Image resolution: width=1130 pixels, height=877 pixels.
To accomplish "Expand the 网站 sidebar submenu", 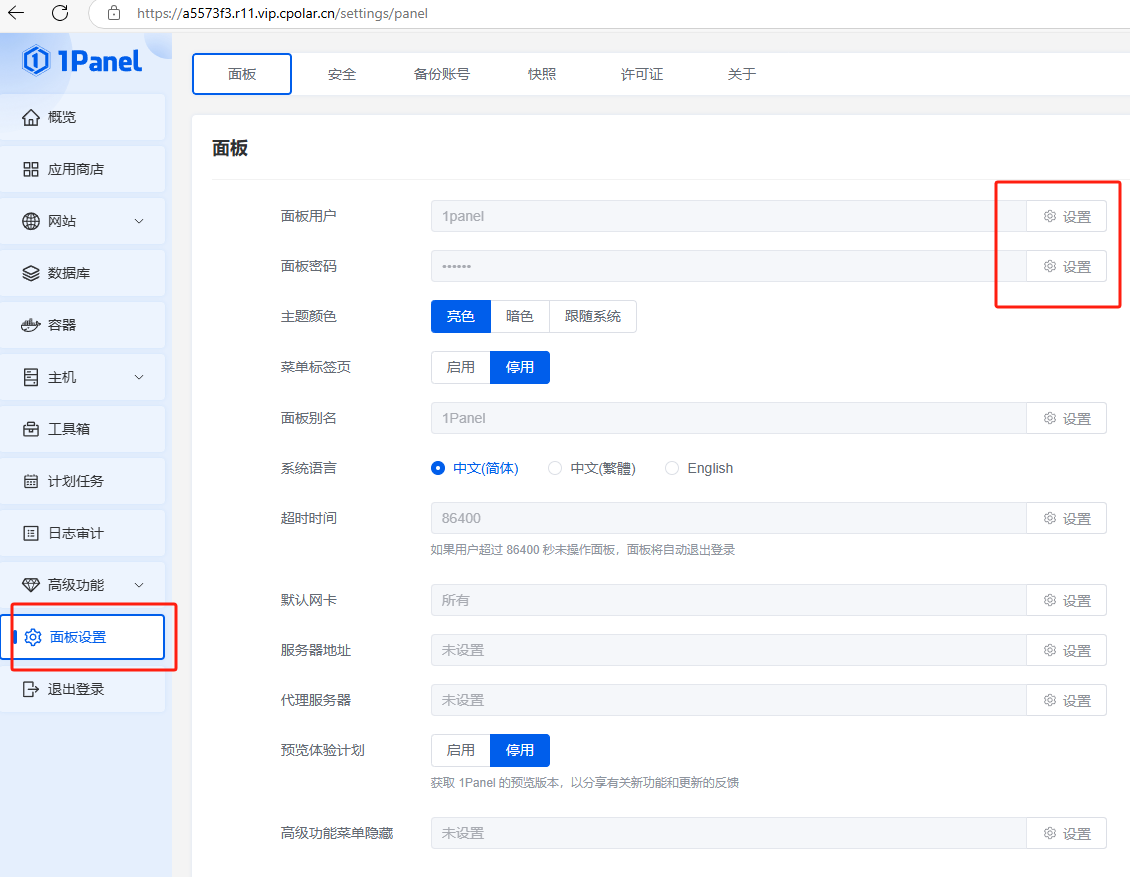I will pyautogui.click(x=139, y=221).
